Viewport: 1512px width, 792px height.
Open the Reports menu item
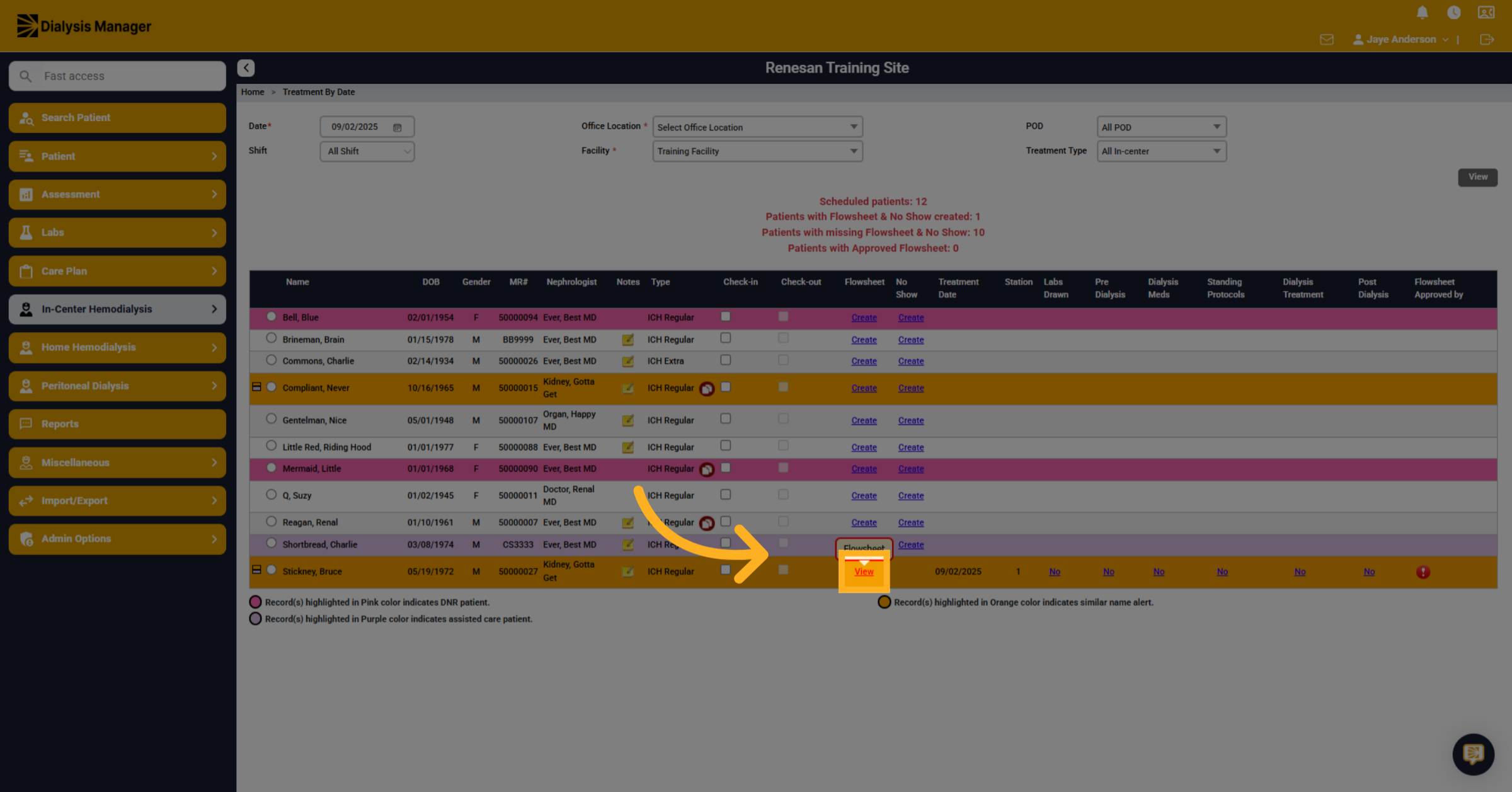pyautogui.click(x=117, y=424)
